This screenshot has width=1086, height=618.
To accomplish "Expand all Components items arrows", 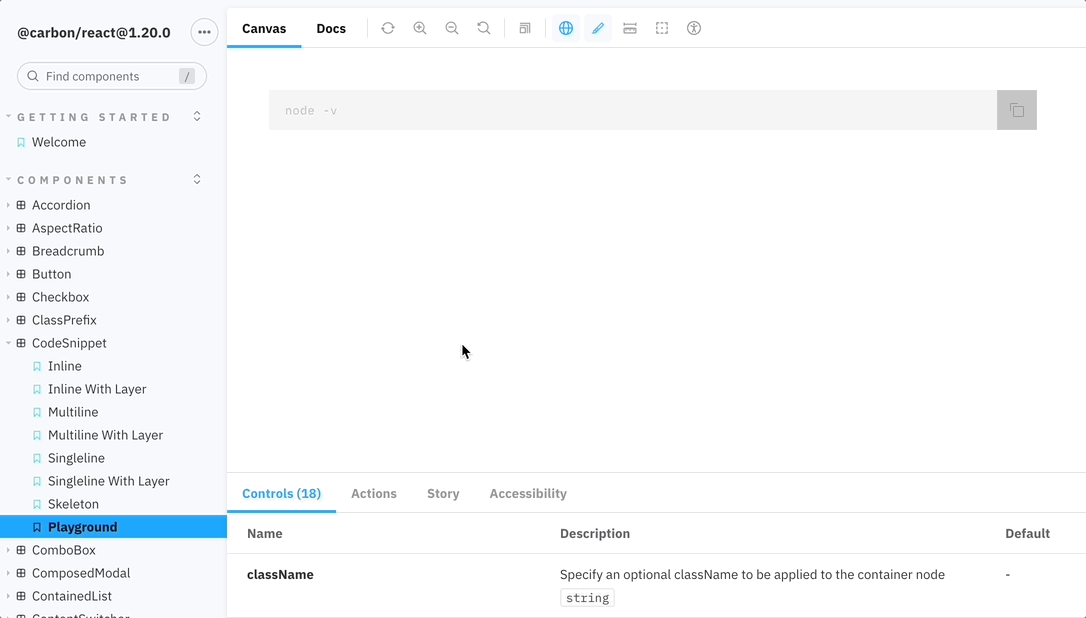I will tap(197, 179).
